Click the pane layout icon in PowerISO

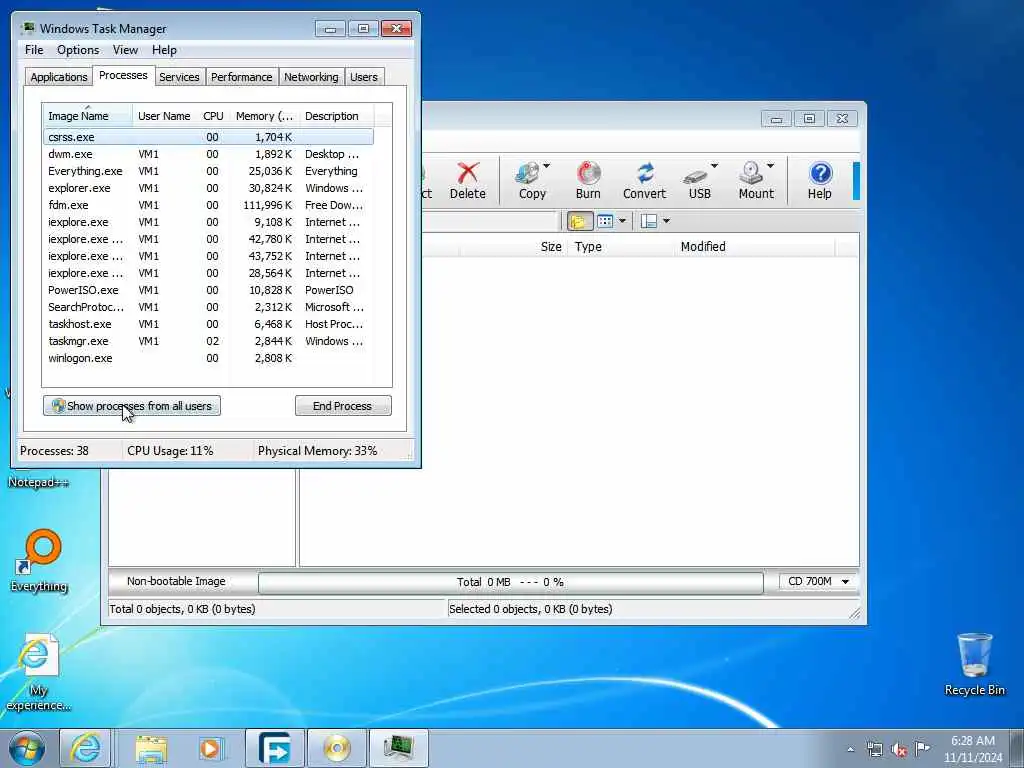(x=648, y=221)
